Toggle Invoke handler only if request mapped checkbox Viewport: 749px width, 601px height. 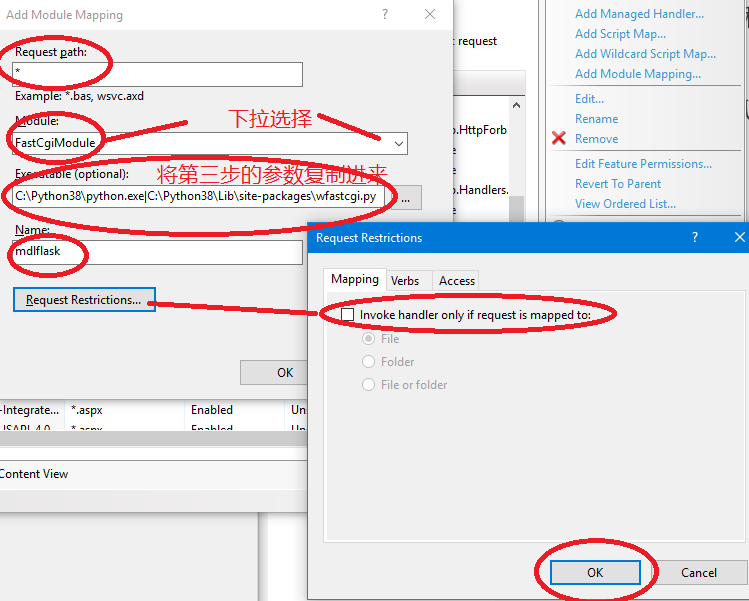347,314
